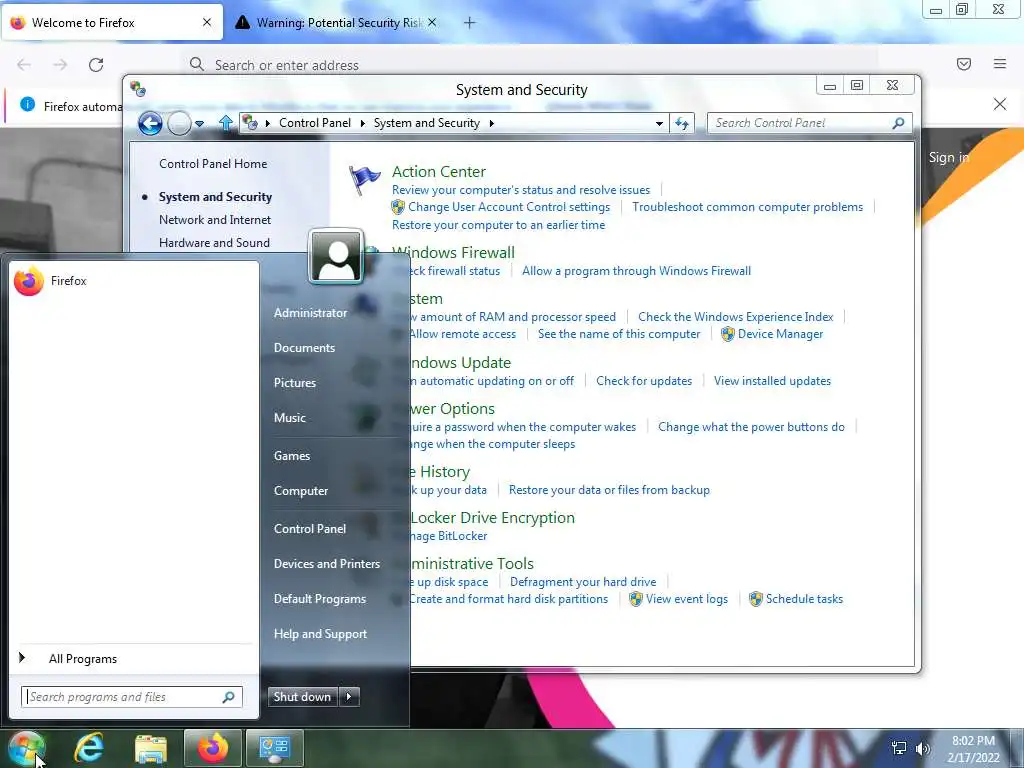1024x768 pixels.
Task: Open Pictures from Start menu
Action: (295, 383)
